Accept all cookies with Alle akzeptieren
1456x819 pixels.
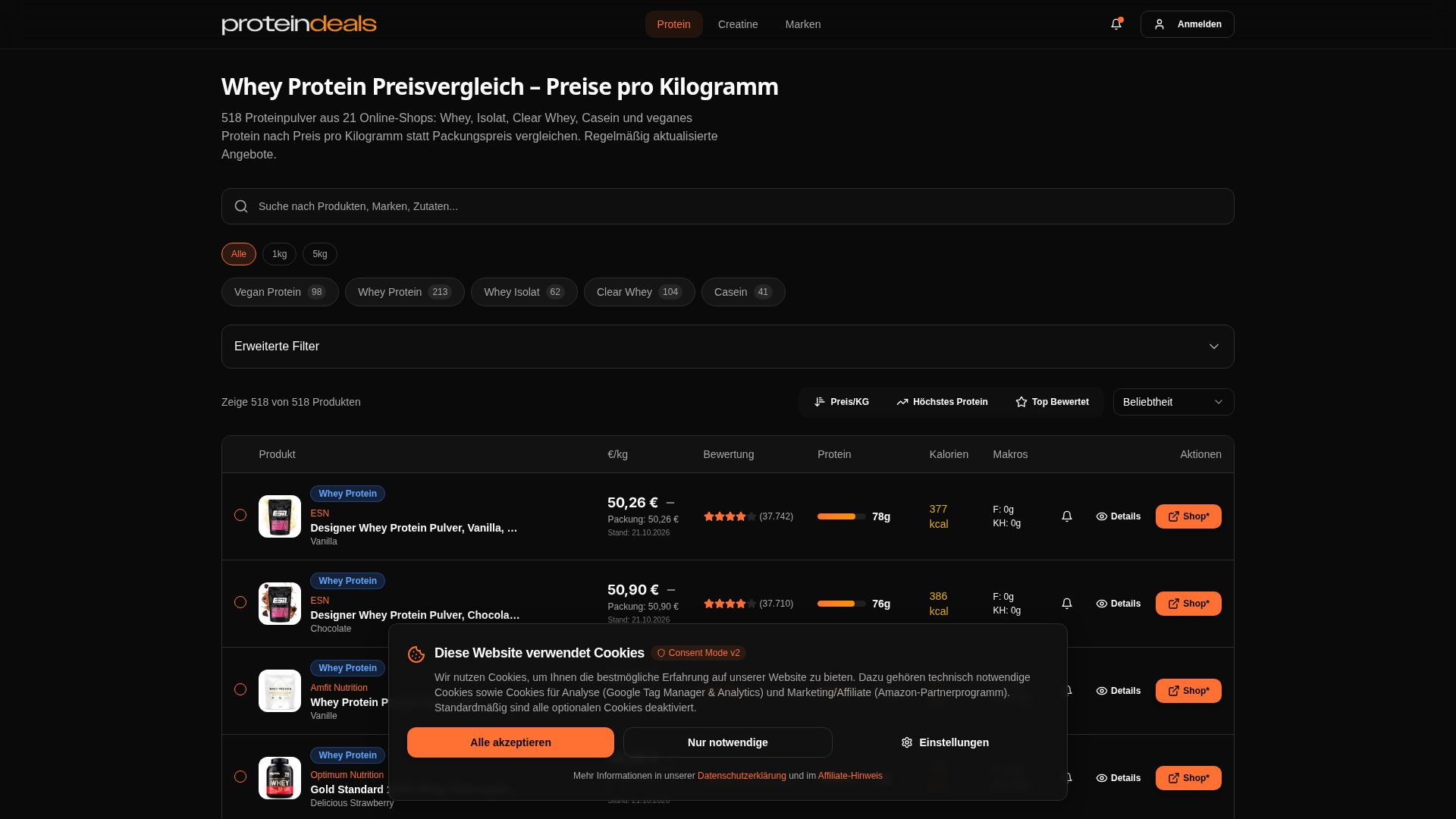tap(510, 742)
